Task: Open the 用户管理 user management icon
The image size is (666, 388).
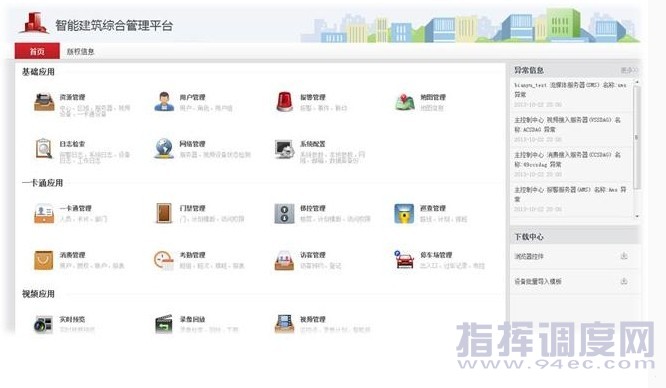Action: click(x=164, y=102)
